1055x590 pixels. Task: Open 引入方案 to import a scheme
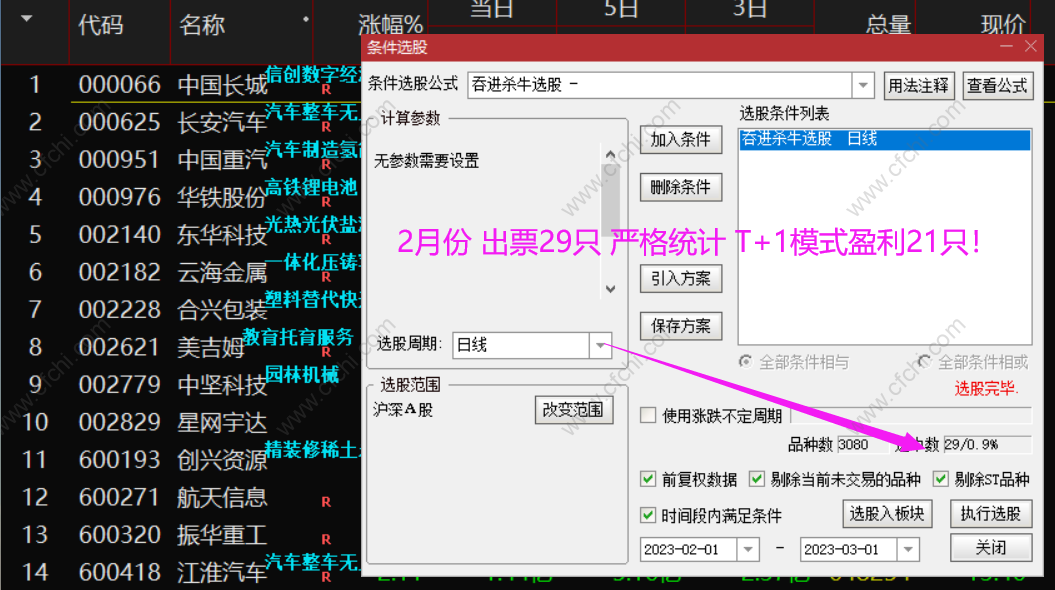point(681,279)
